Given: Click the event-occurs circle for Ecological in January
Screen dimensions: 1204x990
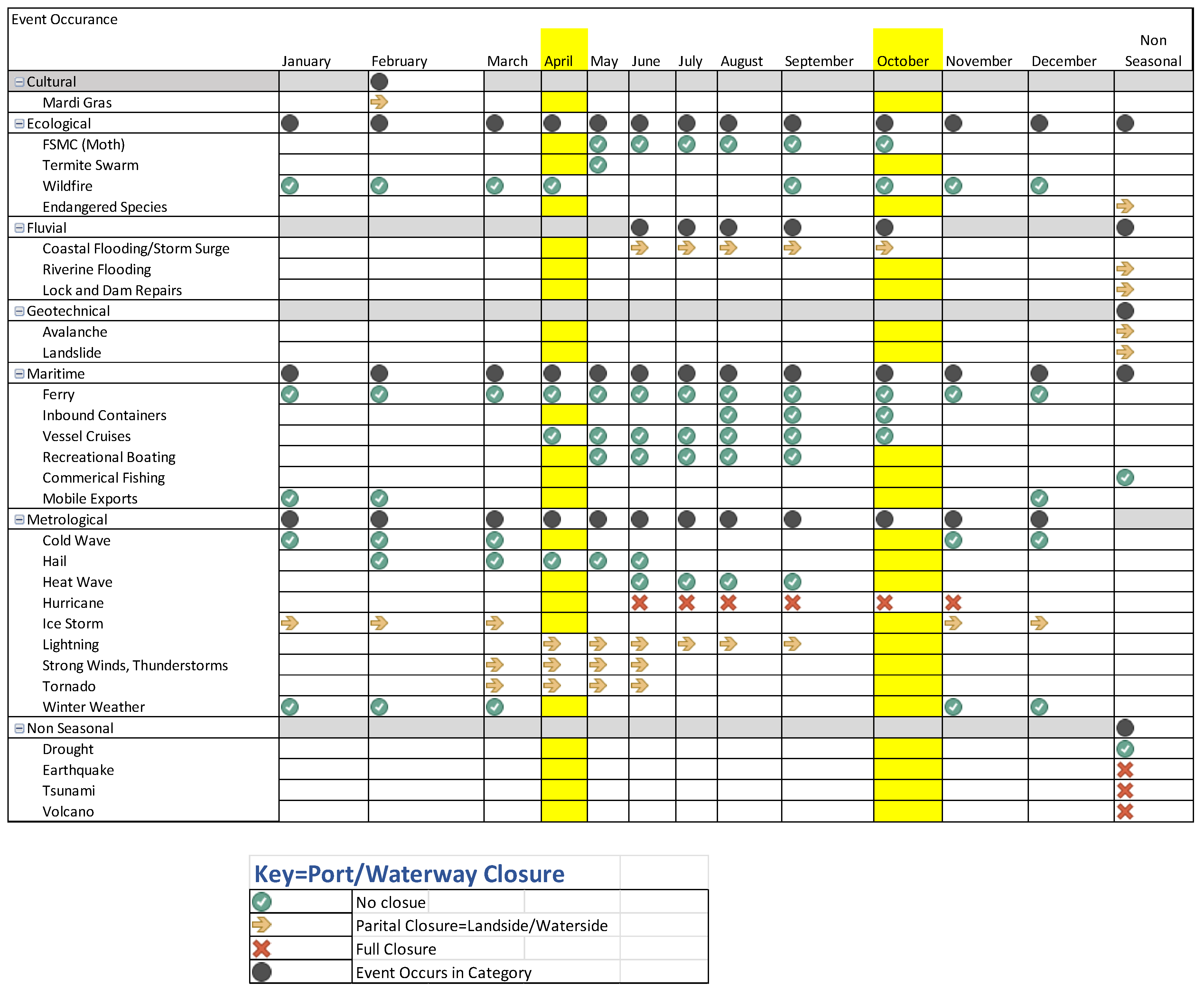Looking at the screenshot, I should tap(290, 123).
